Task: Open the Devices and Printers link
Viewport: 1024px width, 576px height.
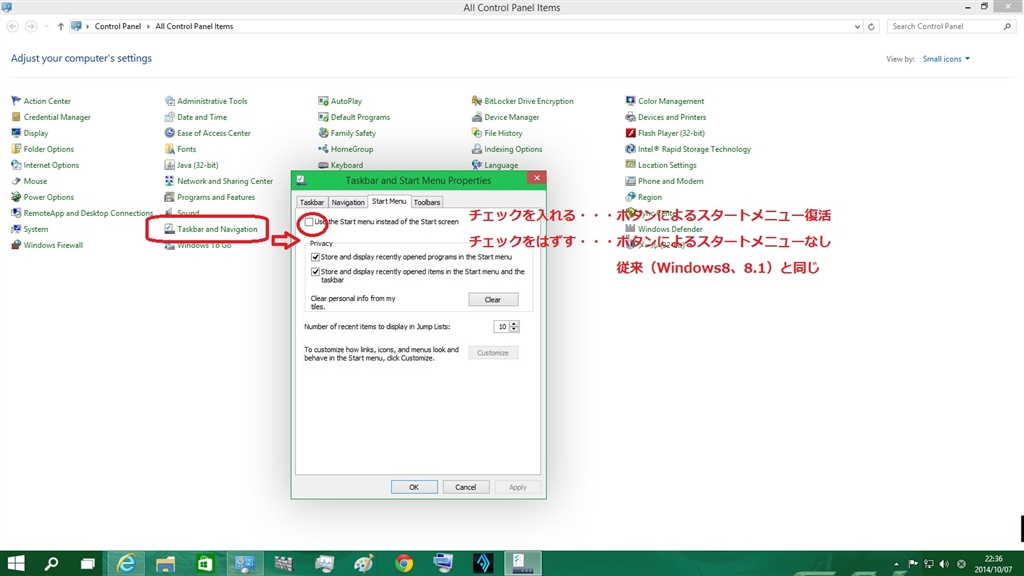Action: pyautogui.click(x=665, y=117)
